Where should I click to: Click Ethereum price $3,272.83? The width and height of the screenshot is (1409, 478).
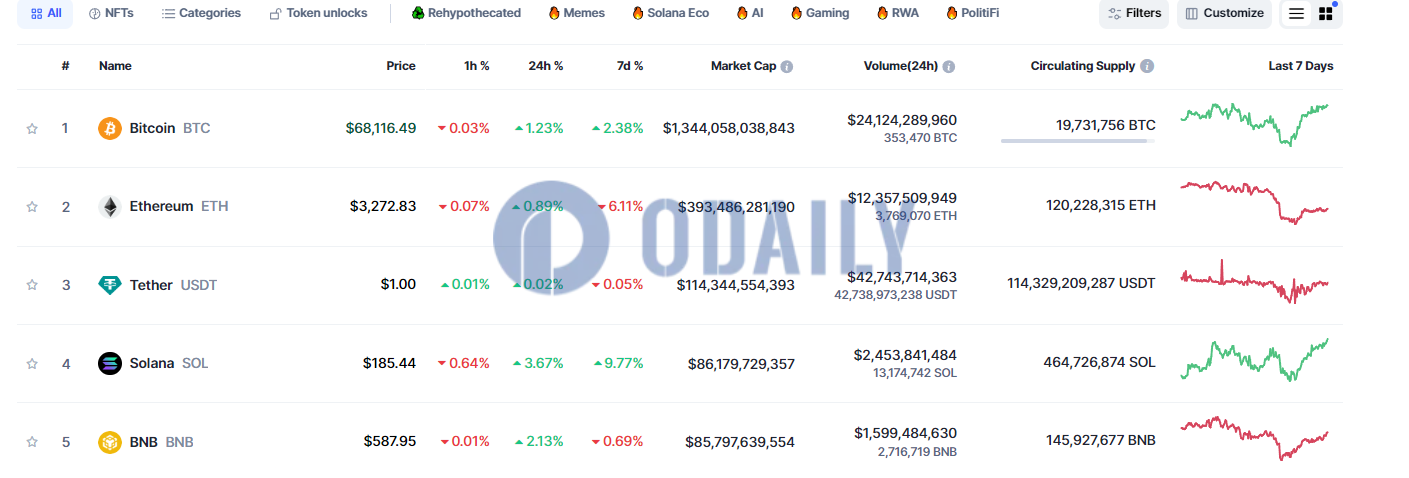click(383, 206)
